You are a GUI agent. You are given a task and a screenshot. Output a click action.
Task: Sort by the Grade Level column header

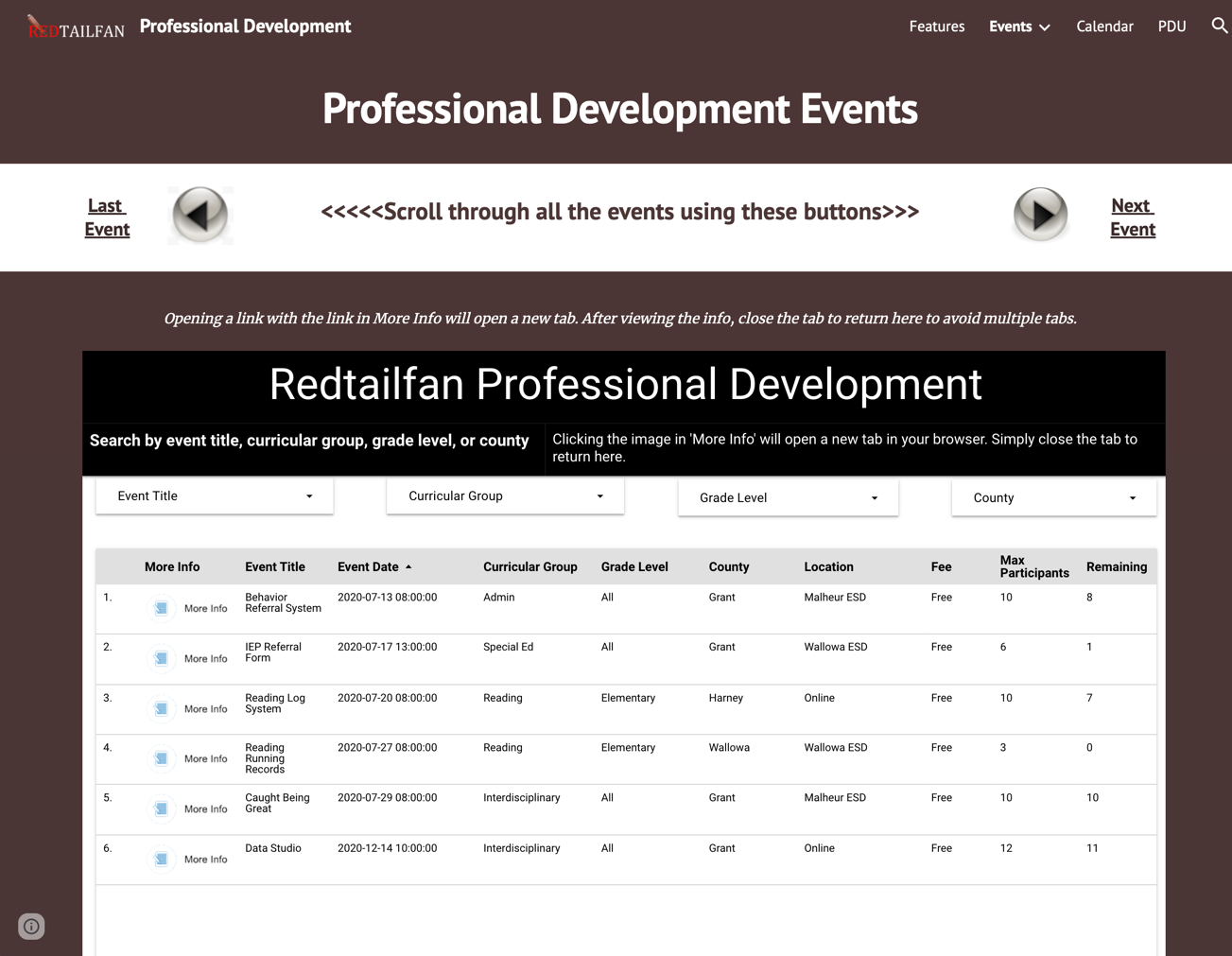tap(634, 567)
